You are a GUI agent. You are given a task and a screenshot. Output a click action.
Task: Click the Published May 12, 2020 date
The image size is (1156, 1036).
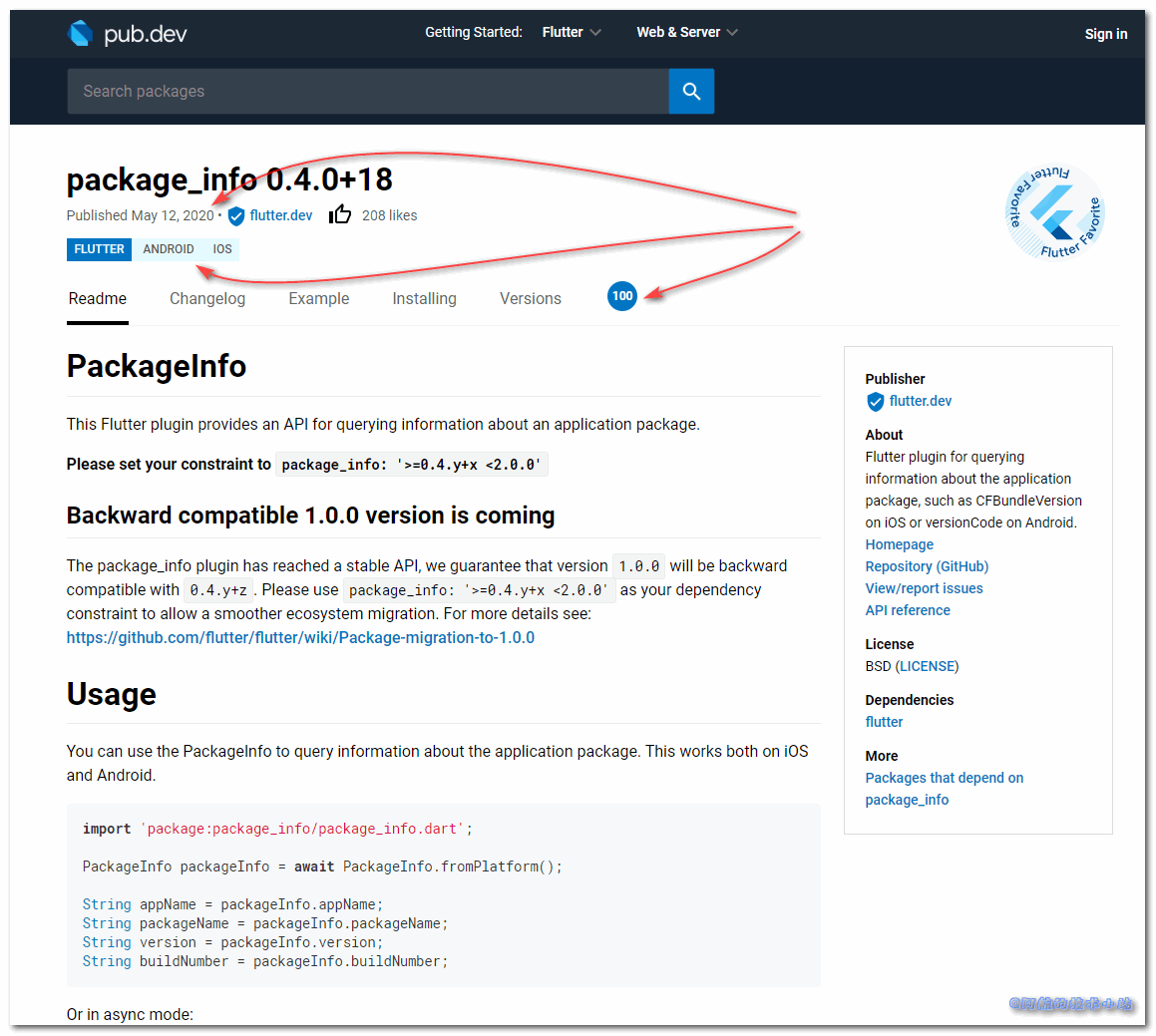point(140,215)
